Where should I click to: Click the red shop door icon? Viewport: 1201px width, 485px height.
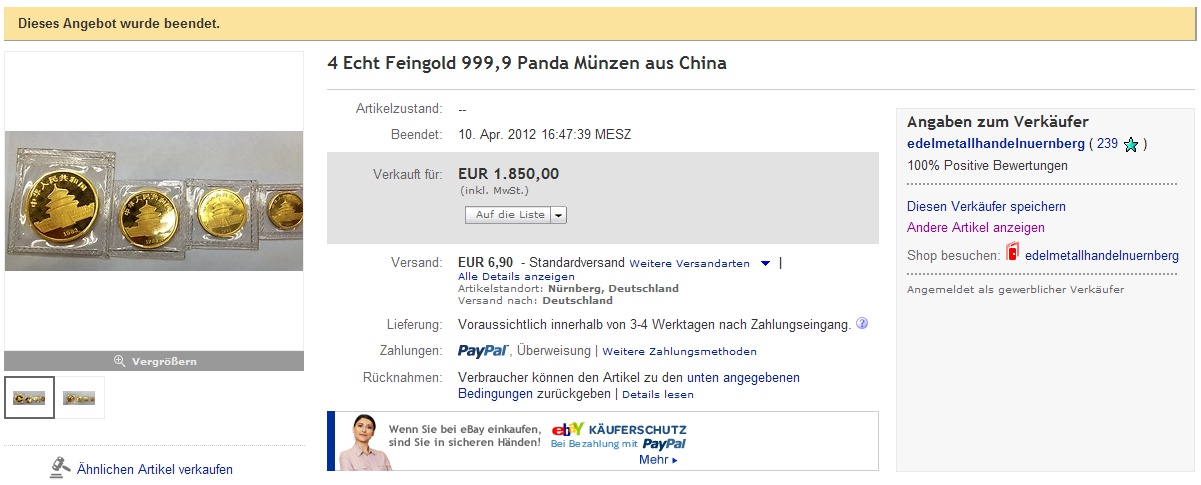pyautogui.click(x=1013, y=254)
